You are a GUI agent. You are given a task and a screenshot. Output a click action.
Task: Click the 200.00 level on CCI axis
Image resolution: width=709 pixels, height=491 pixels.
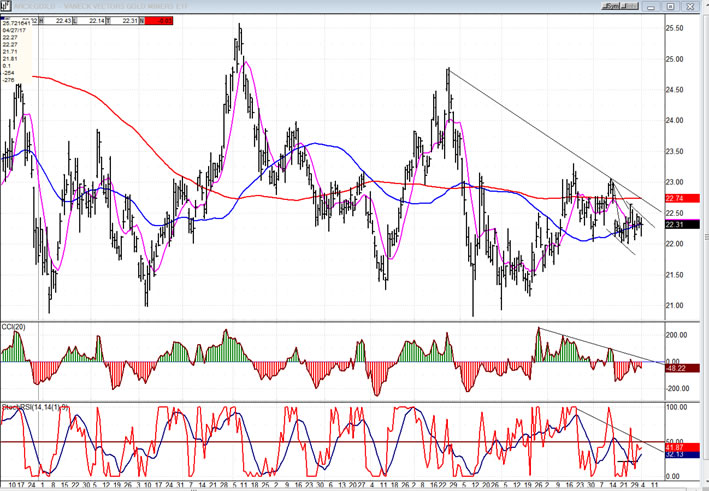point(676,336)
